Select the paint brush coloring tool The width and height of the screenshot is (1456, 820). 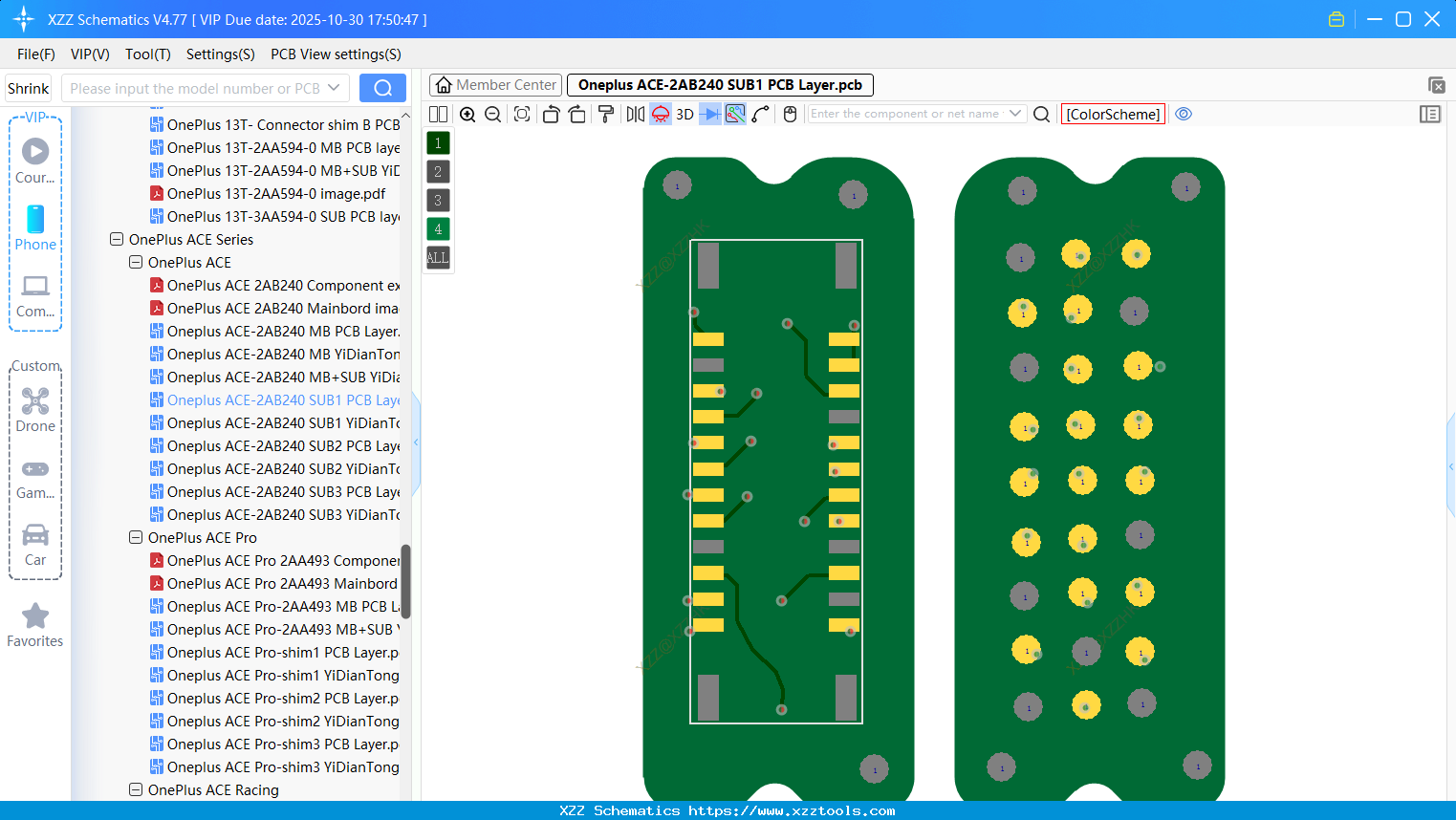[605, 114]
